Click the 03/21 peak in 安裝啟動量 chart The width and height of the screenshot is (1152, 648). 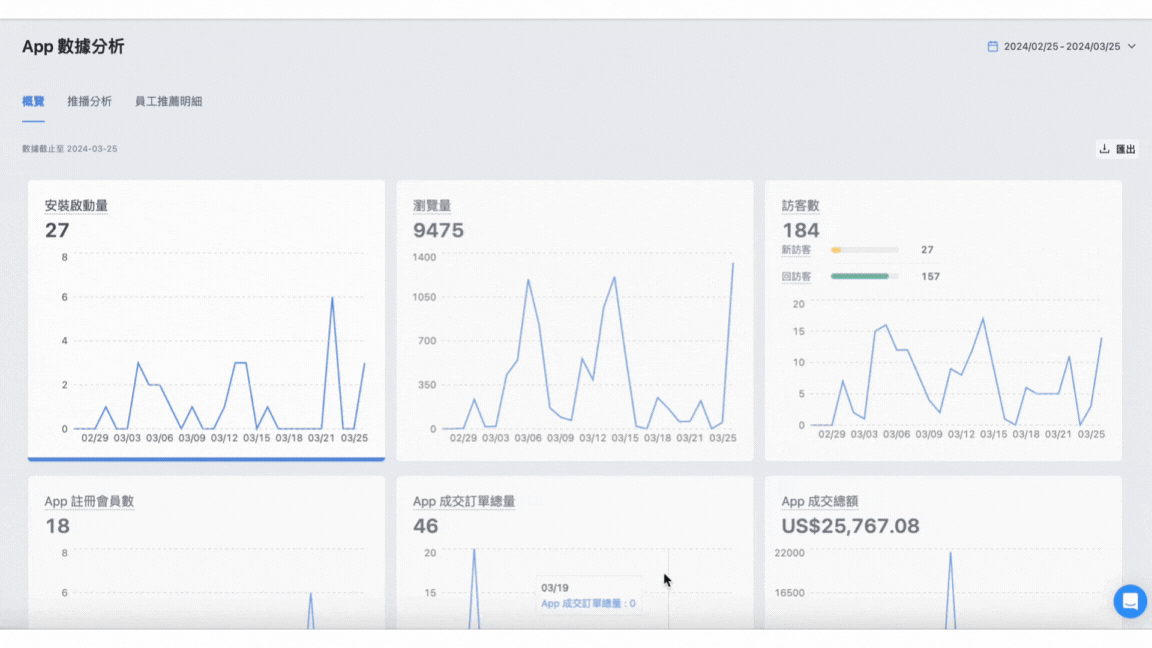click(x=332, y=298)
